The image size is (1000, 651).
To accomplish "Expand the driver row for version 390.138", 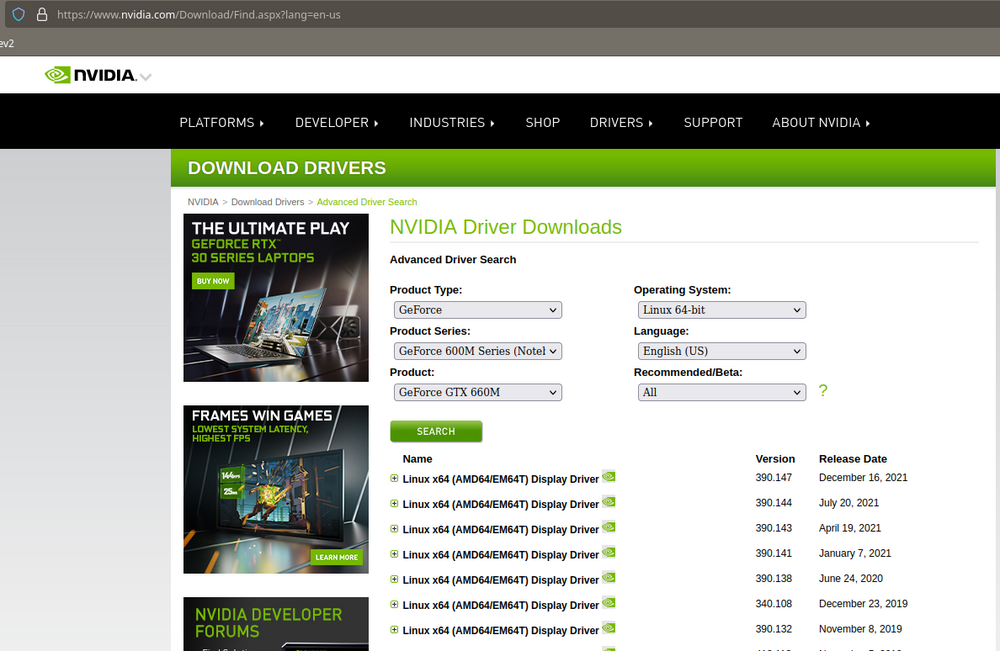I will pos(394,579).
